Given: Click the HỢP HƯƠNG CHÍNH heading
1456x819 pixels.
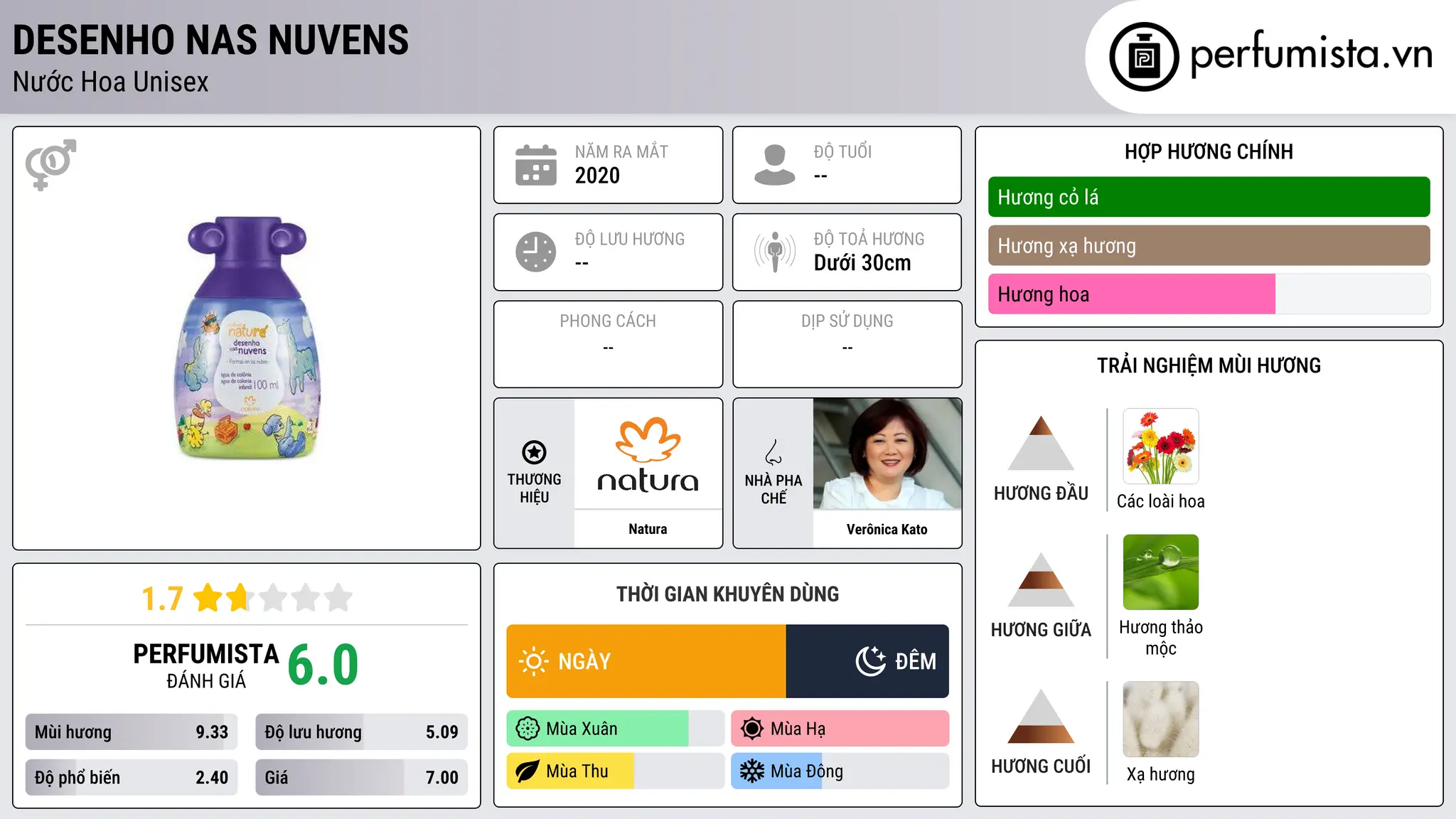Looking at the screenshot, I should coord(1209,151).
